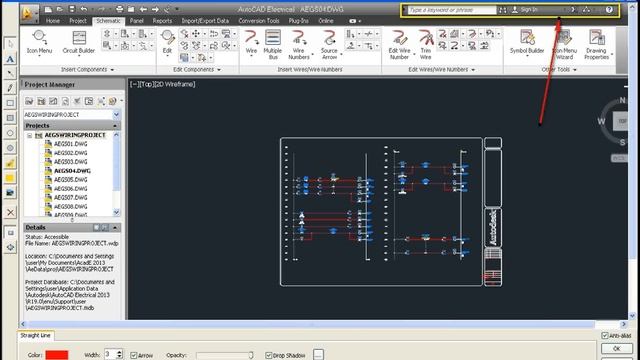This screenshot has height=360, width=640.
Task: Click the OK button
Action: pyautogui.click(x=617, y=349)
